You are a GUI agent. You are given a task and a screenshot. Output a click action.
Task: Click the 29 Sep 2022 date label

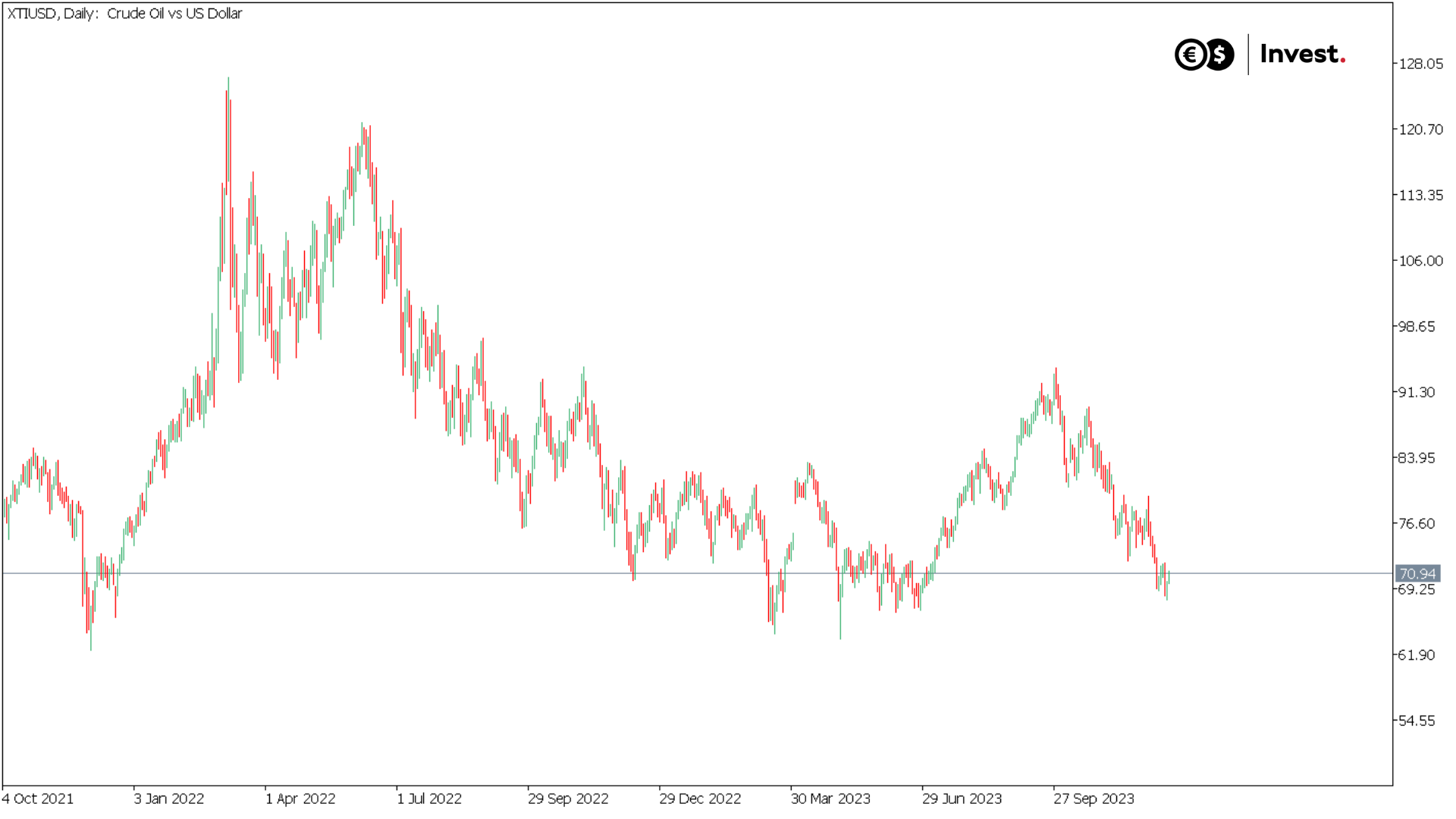(x=569, y=799)
